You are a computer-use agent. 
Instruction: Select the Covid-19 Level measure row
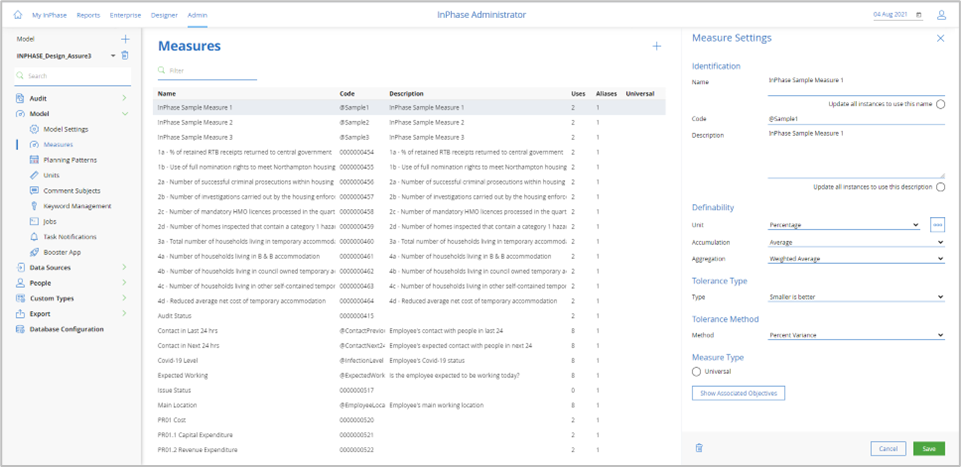pos(409,360)
